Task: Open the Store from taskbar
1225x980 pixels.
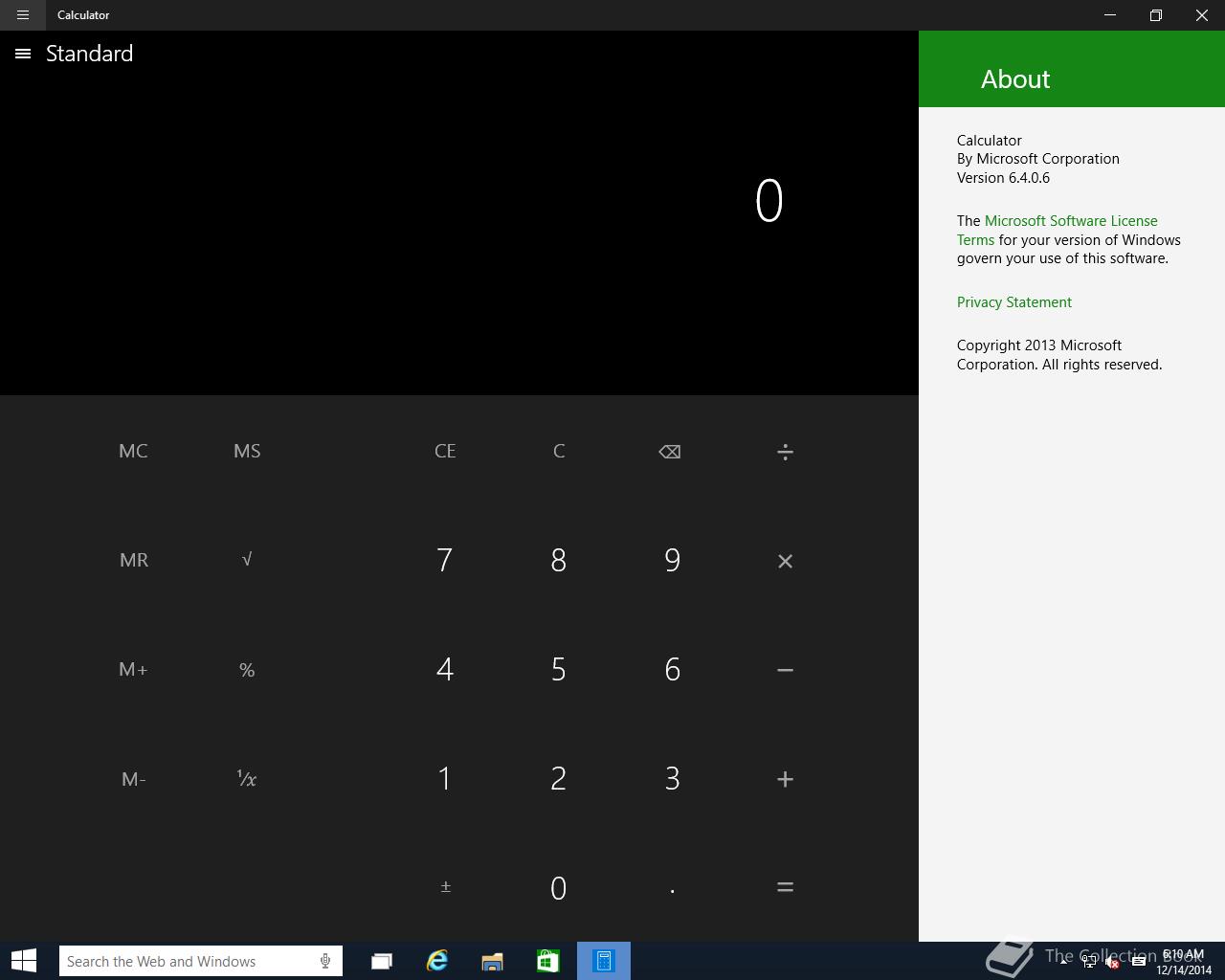Action: (x=547, y=961)
